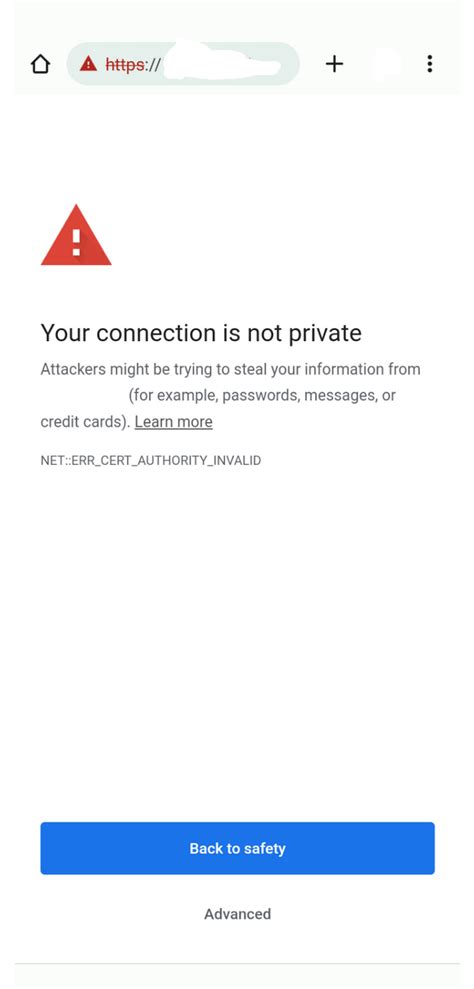Tap the Home icon in the browser toolbar
The height and width of the screenshot is (989, 474).
pos(40,64)
